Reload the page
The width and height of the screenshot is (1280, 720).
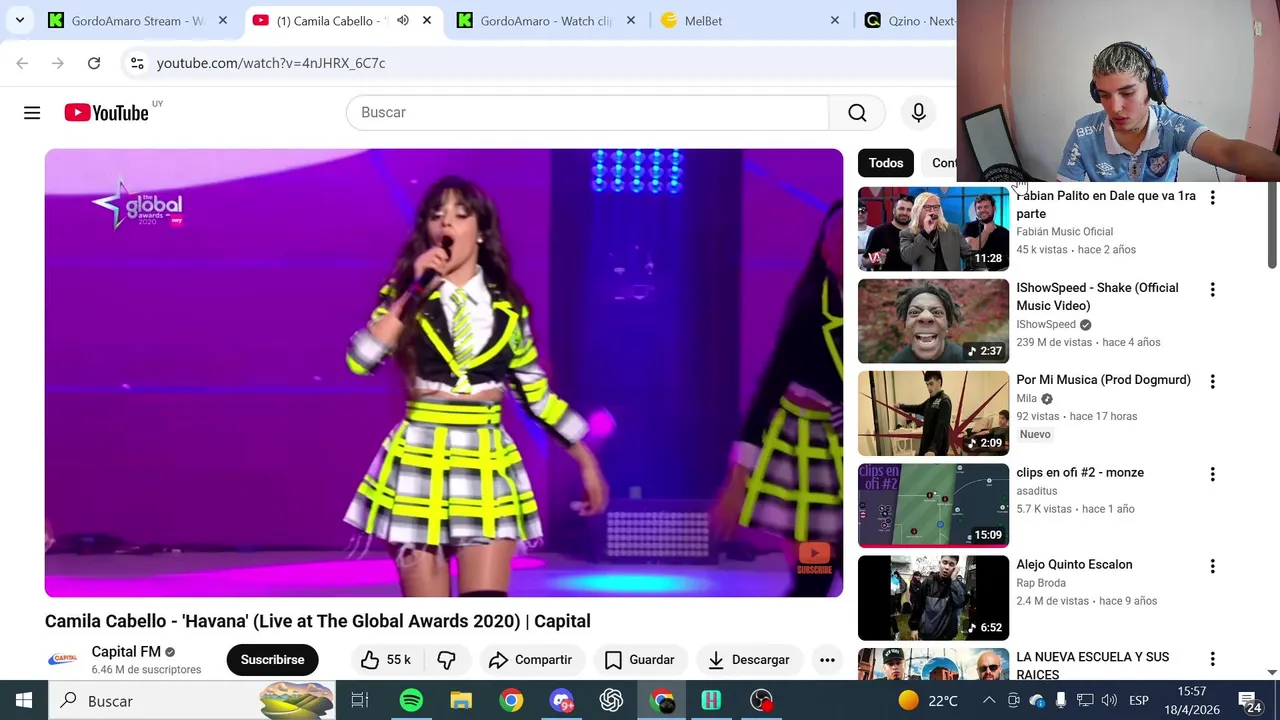click(94, 63)
